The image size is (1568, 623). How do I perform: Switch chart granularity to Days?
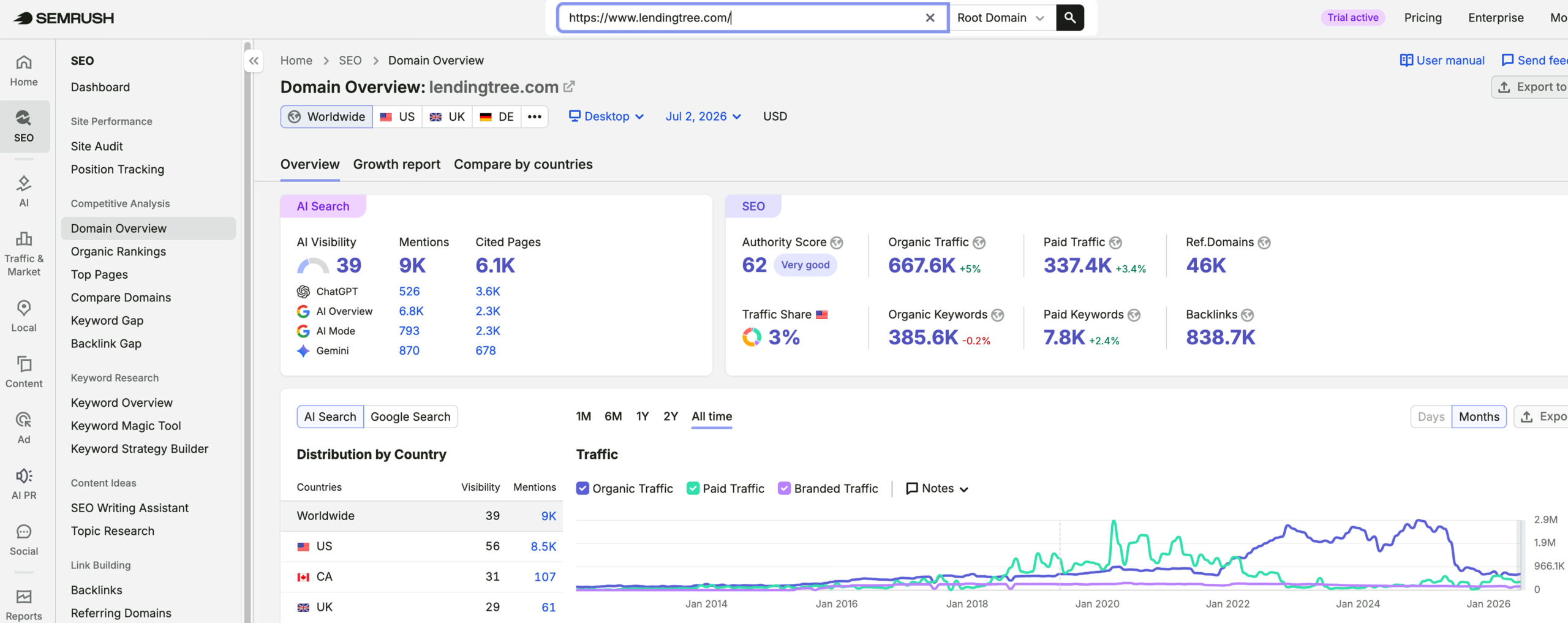pyautogui.click(x=1431, y=417)
